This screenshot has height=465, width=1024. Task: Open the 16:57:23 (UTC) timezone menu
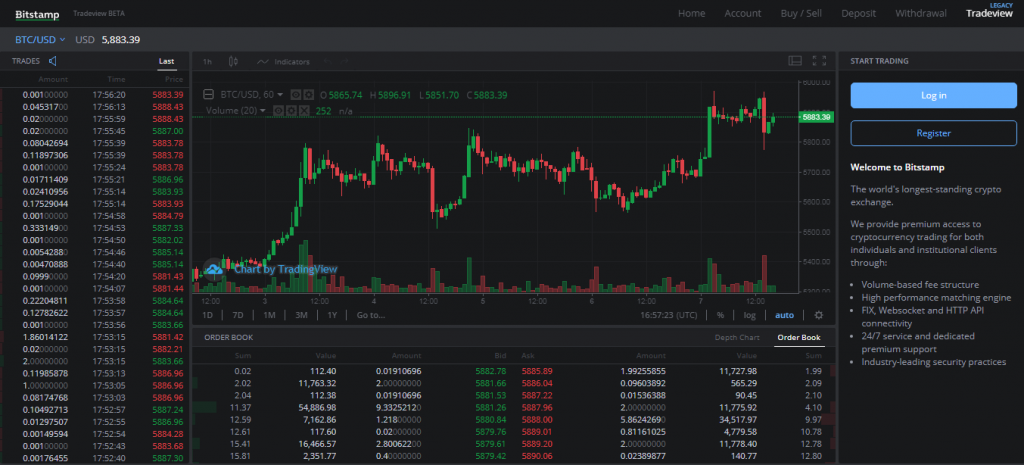coord(669,315)
